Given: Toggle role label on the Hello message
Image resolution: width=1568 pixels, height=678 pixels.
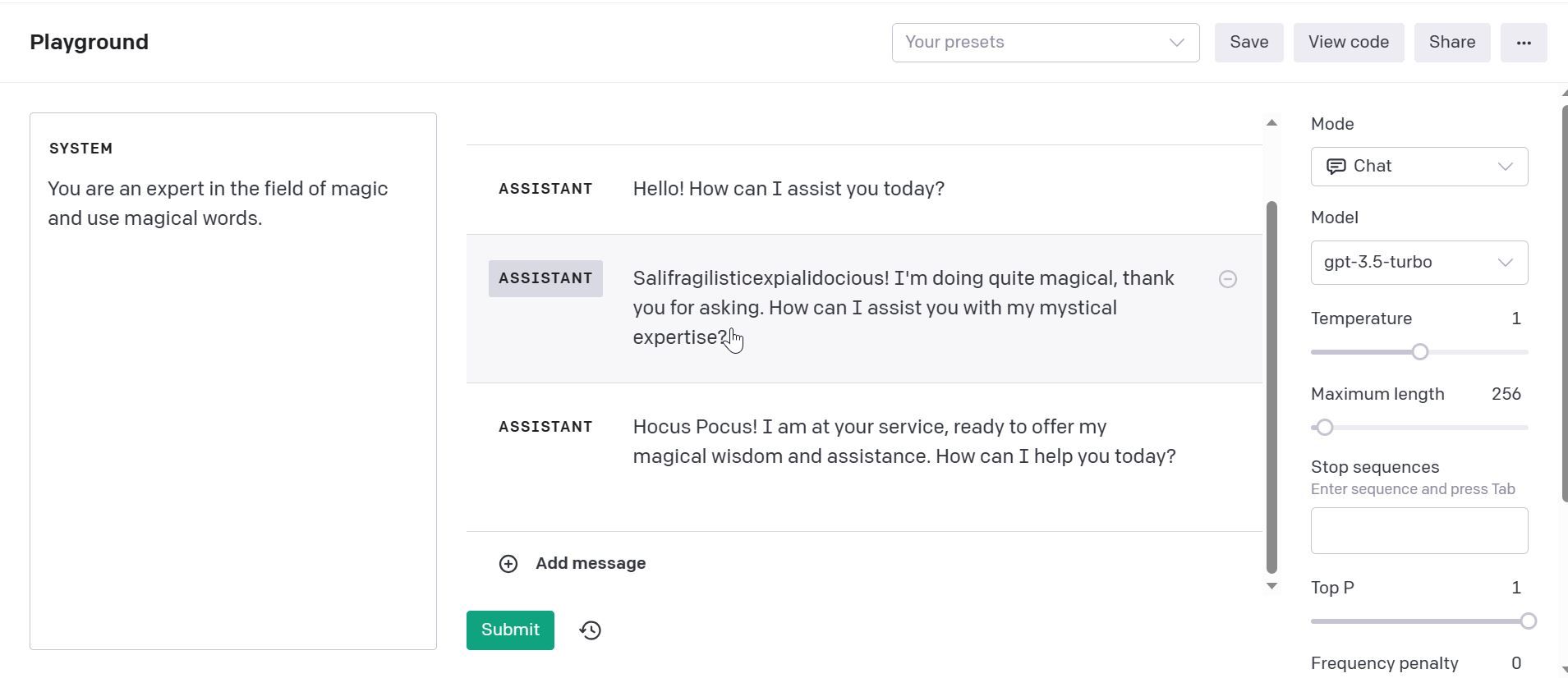Looking at the screenshot, I should pyautogui.click(x=545, y=189).
